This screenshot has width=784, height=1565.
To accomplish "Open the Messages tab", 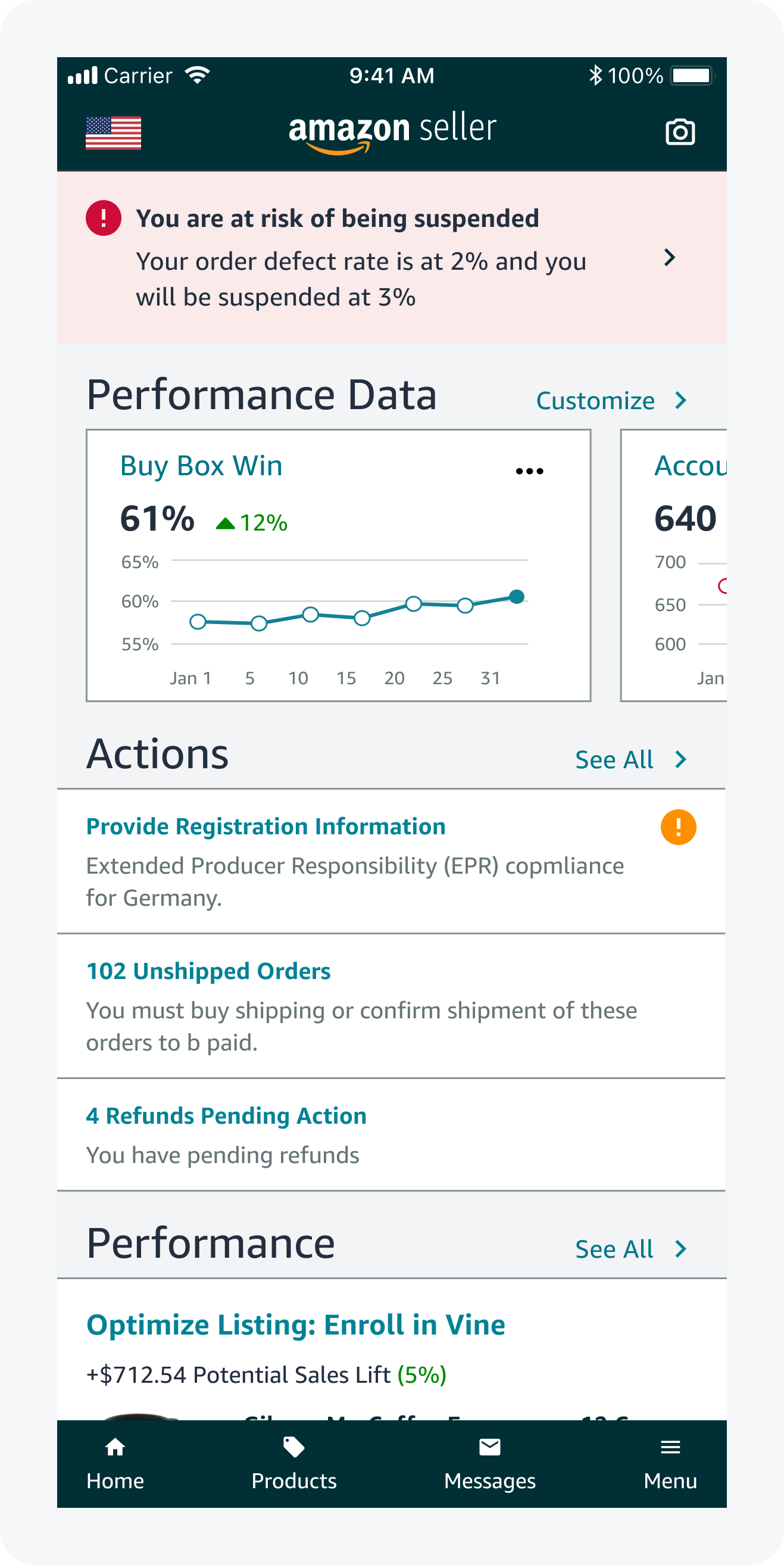I will tap(489, 1464).
